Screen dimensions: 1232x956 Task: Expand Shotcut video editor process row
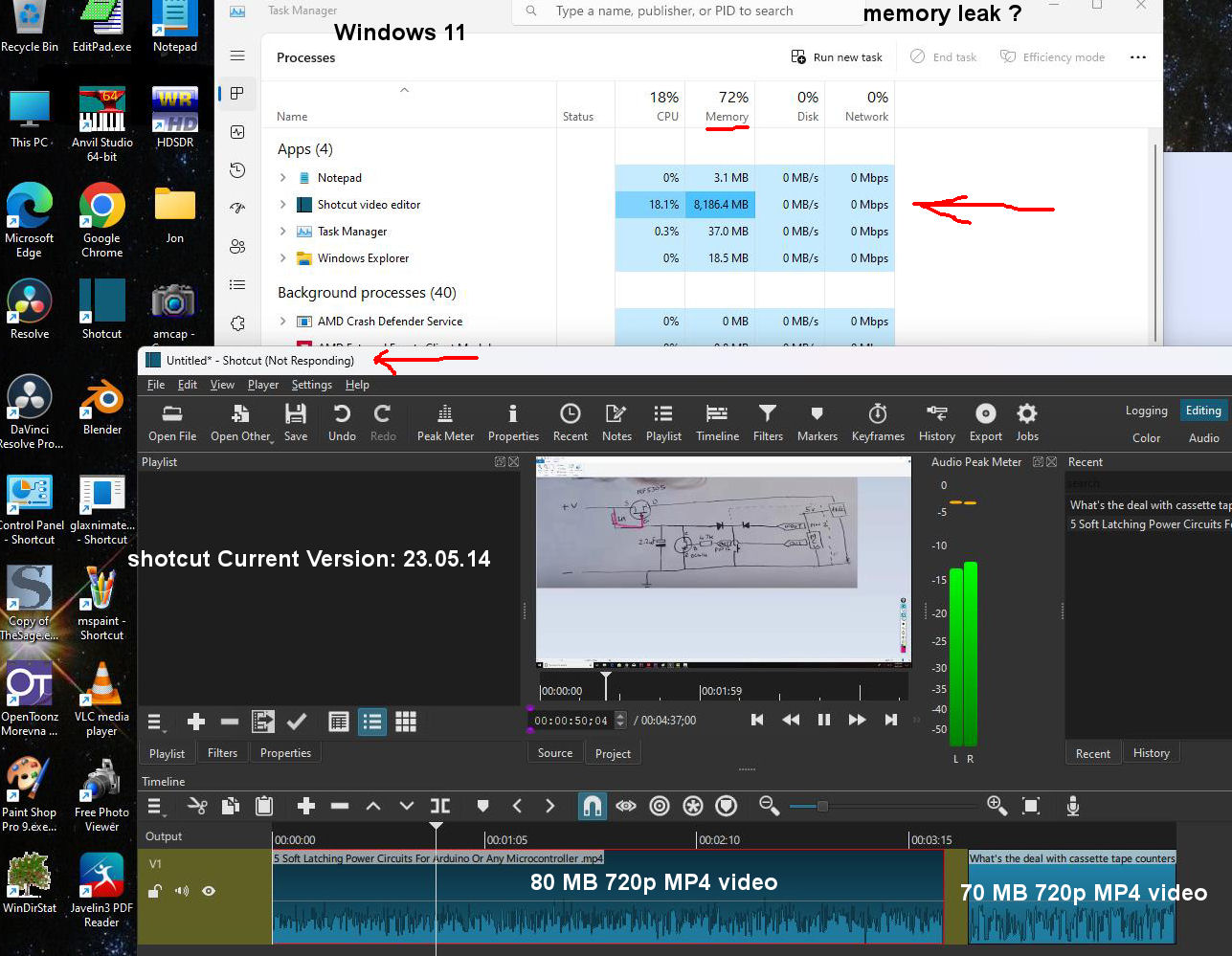click(x=282, y=205)
